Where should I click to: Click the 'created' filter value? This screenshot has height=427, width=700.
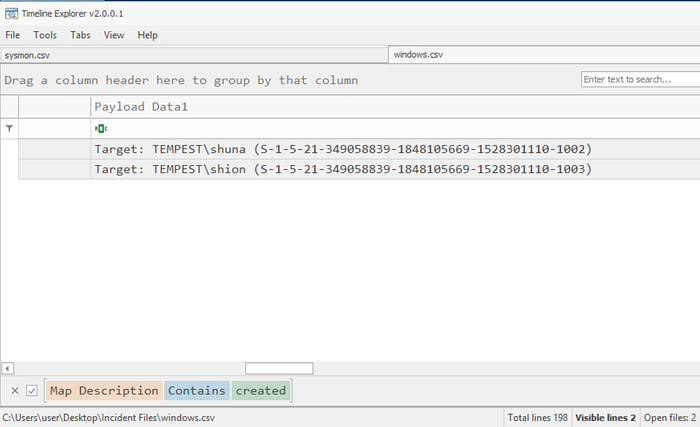(x=261, y=391)
